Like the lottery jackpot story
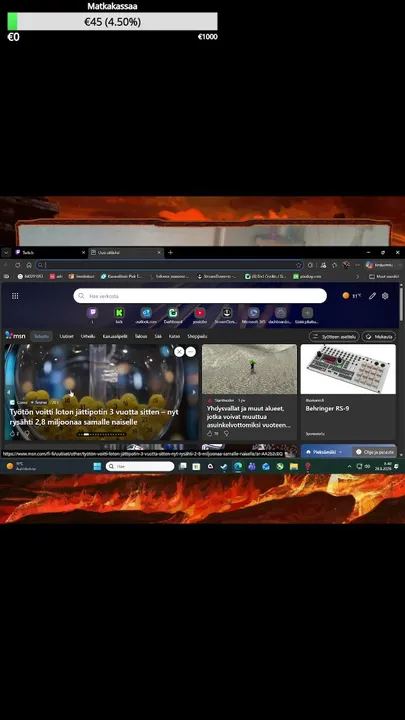This screenshot has height=720, width=405. [14, 433]
